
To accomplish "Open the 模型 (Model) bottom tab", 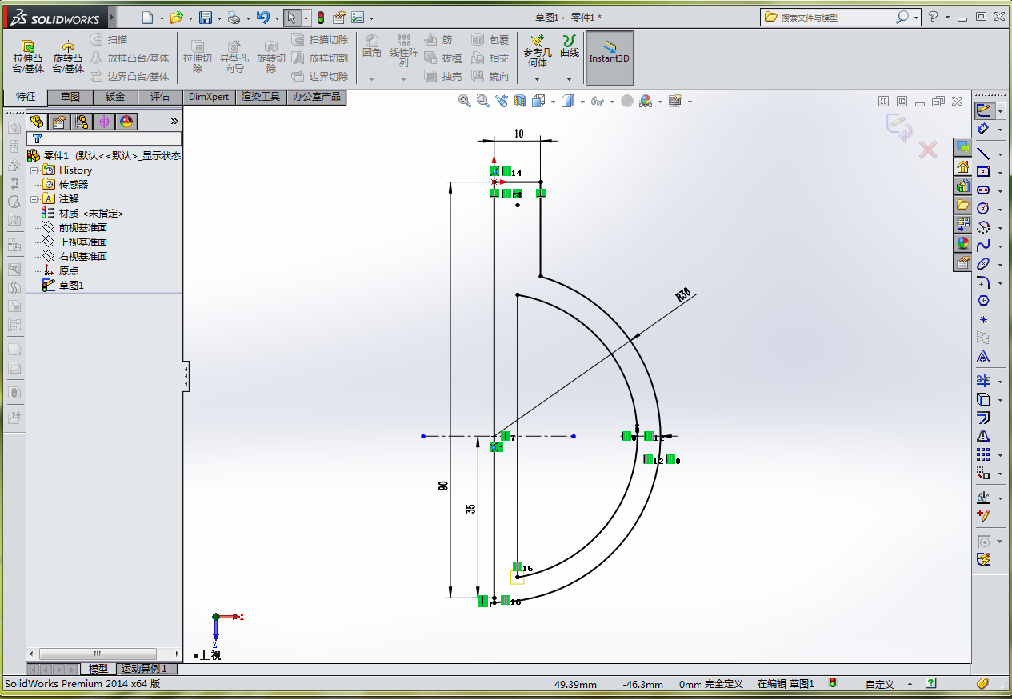I will tap(98, 669).
